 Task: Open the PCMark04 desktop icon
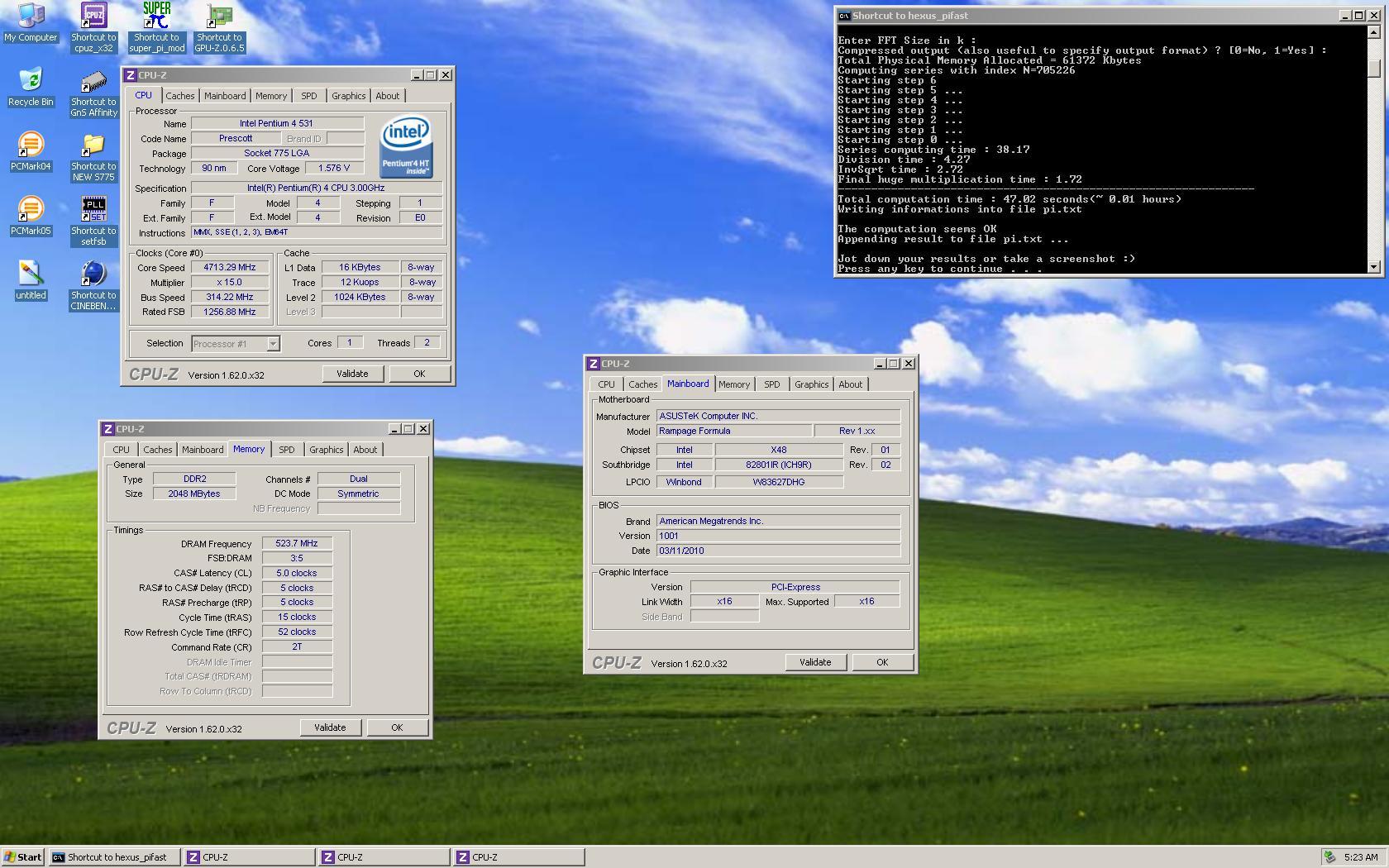(31, 151)
